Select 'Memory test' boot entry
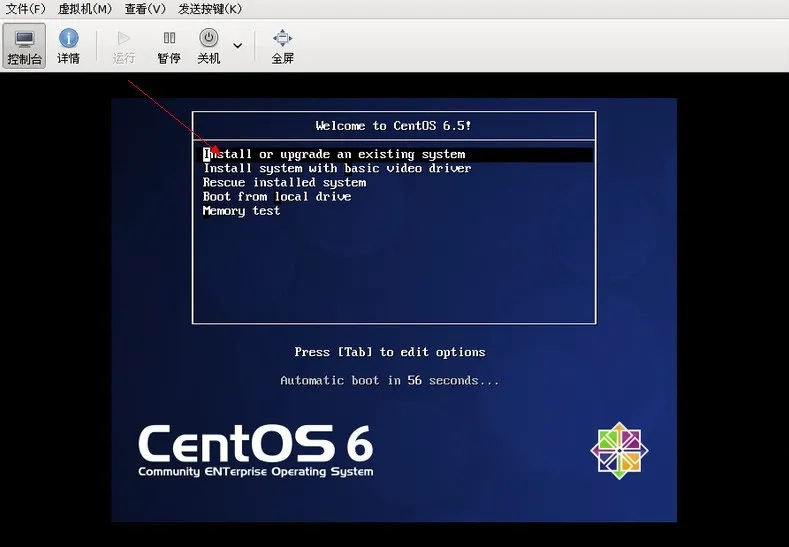Image resolution: width=789 pixels, height=547 pixels. [x=241, y=211]
